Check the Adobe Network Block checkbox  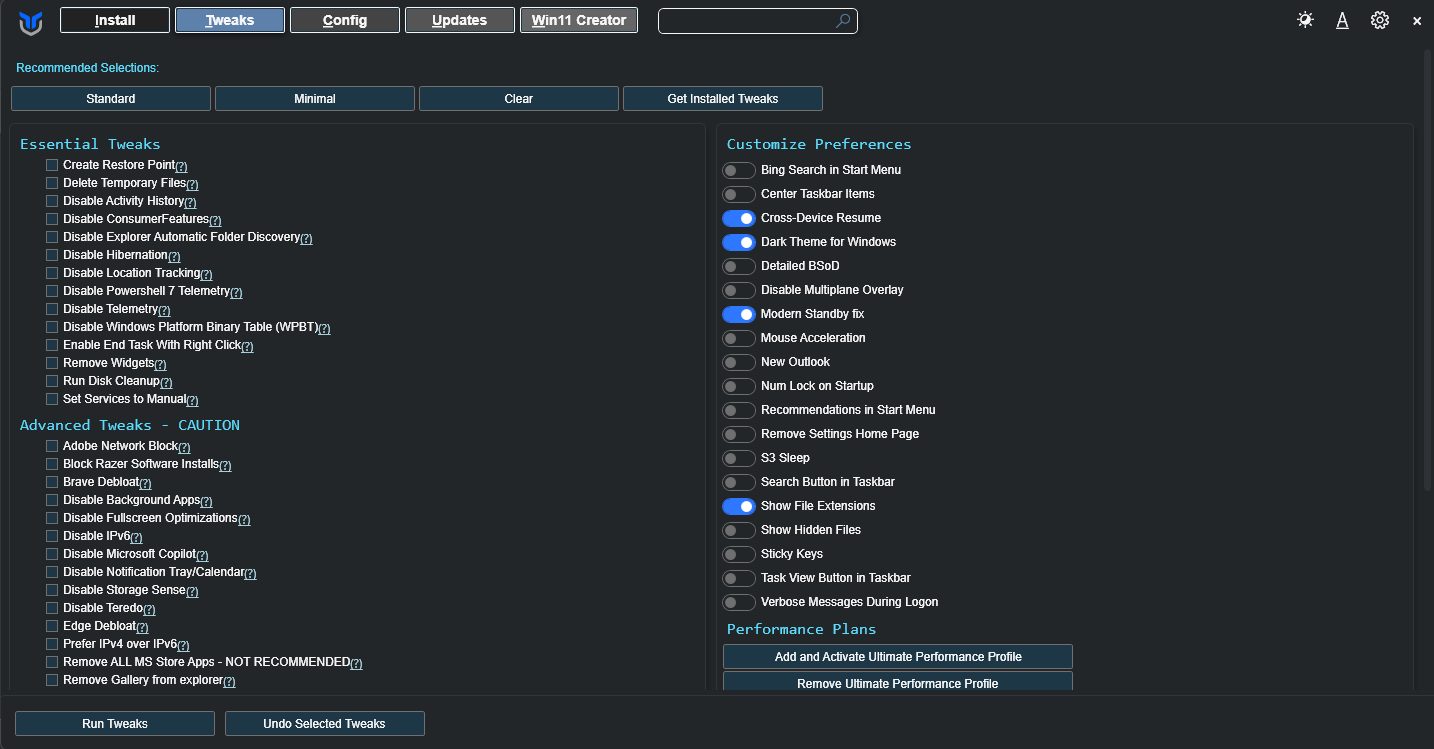52,446
